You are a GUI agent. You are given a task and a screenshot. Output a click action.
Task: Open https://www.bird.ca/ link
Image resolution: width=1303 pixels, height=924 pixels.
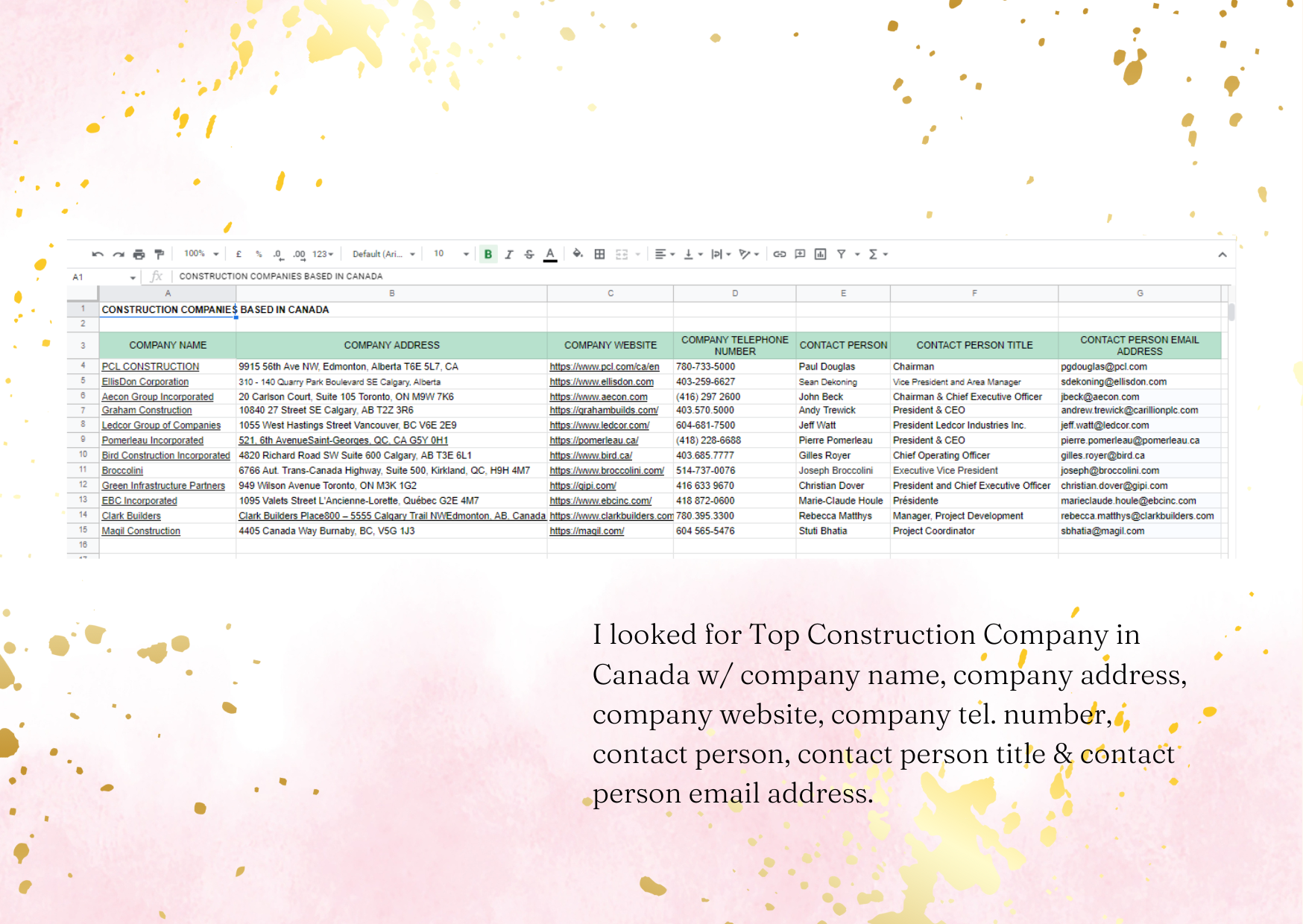click(x=591, y=455)
